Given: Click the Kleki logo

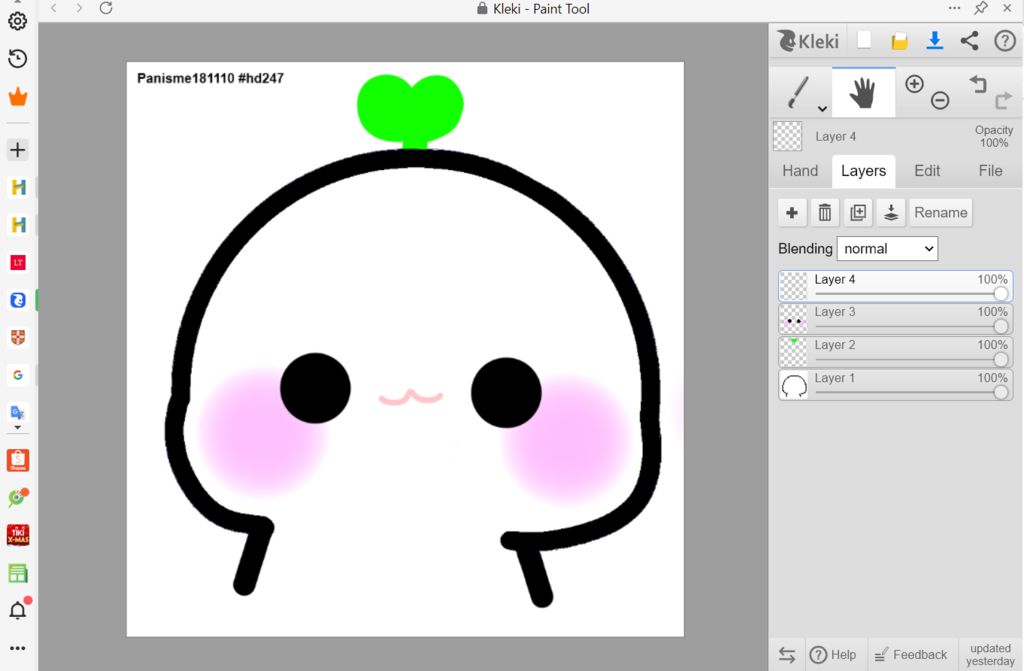Looking at the screenshot, I should (808, 41).
